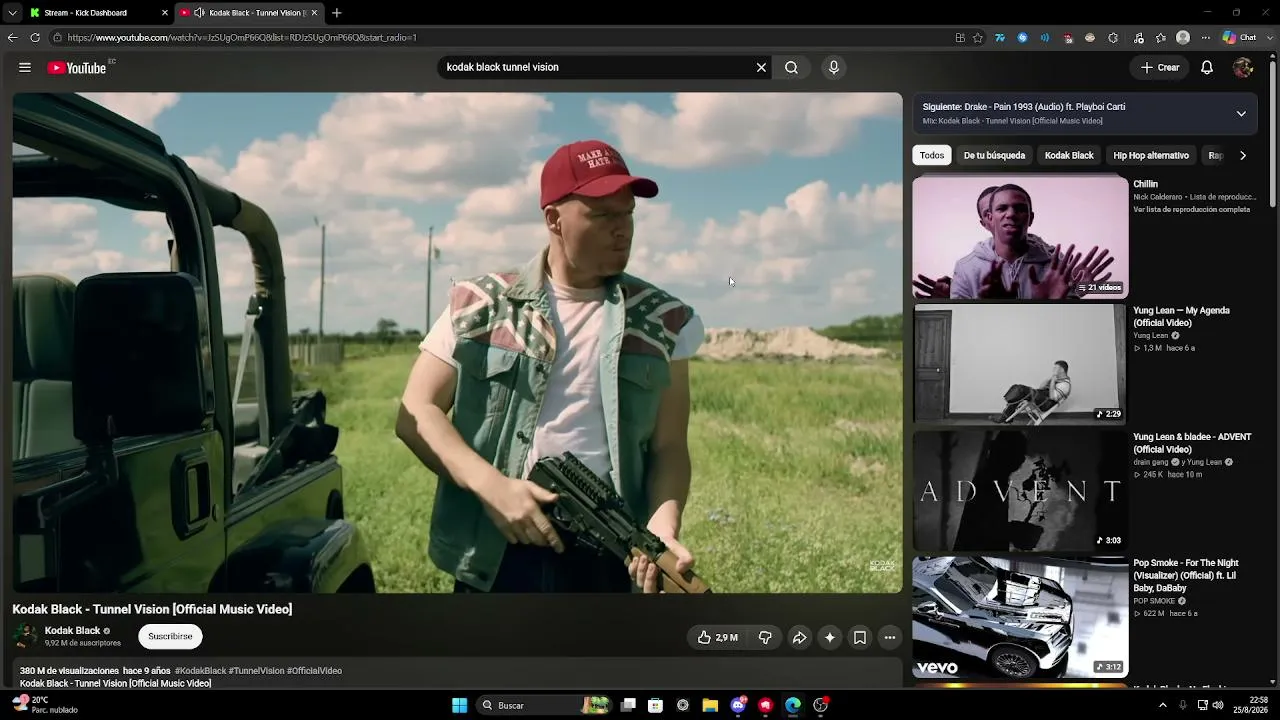Screen dimensions: 1280x720
Task: Start voice search with the microphone
Action: point(834,67)
